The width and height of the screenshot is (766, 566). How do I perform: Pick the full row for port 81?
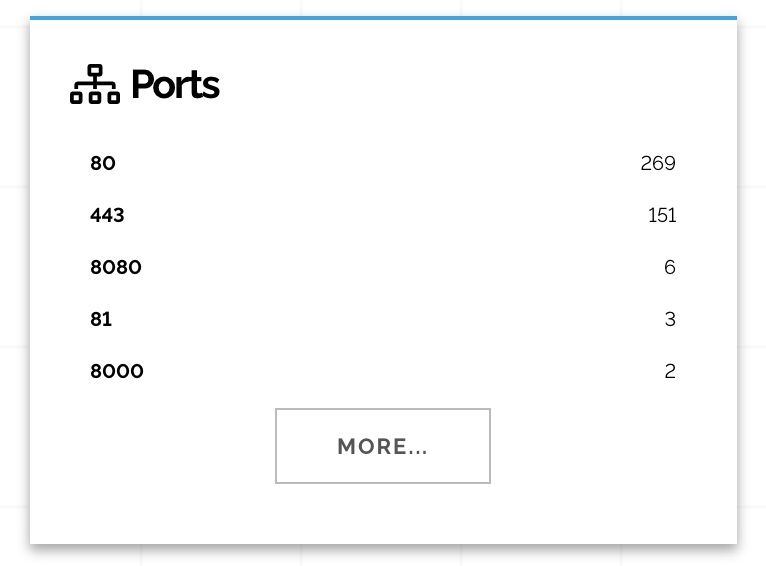pos(383,319)
